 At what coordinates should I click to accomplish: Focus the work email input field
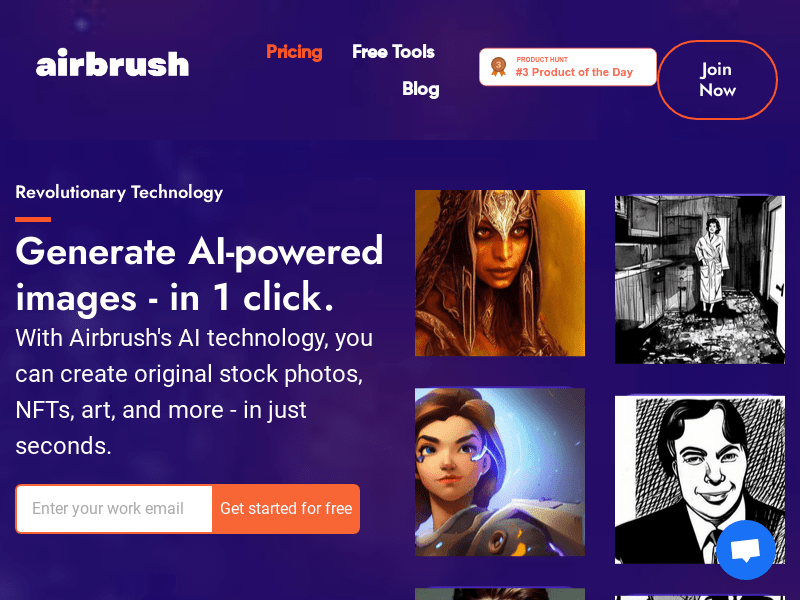point(114,509)
